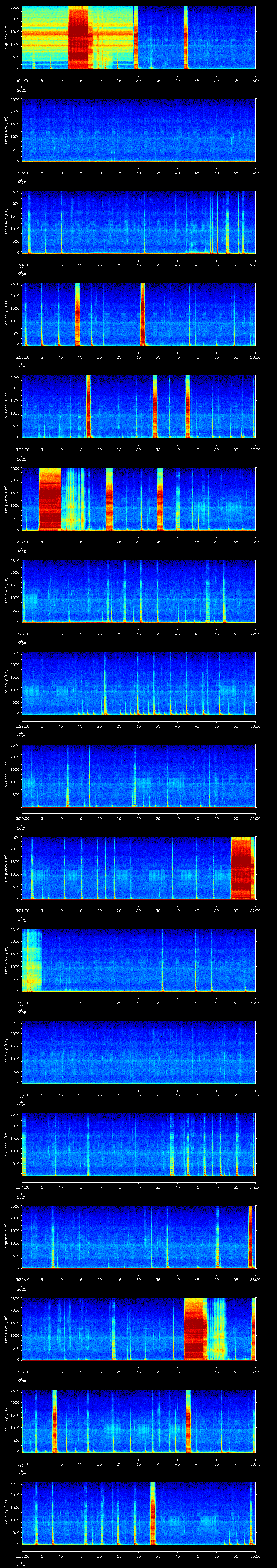The image size is (277, 1568).
Task: Click the 3:28:00 start time label
Action: 22,634
